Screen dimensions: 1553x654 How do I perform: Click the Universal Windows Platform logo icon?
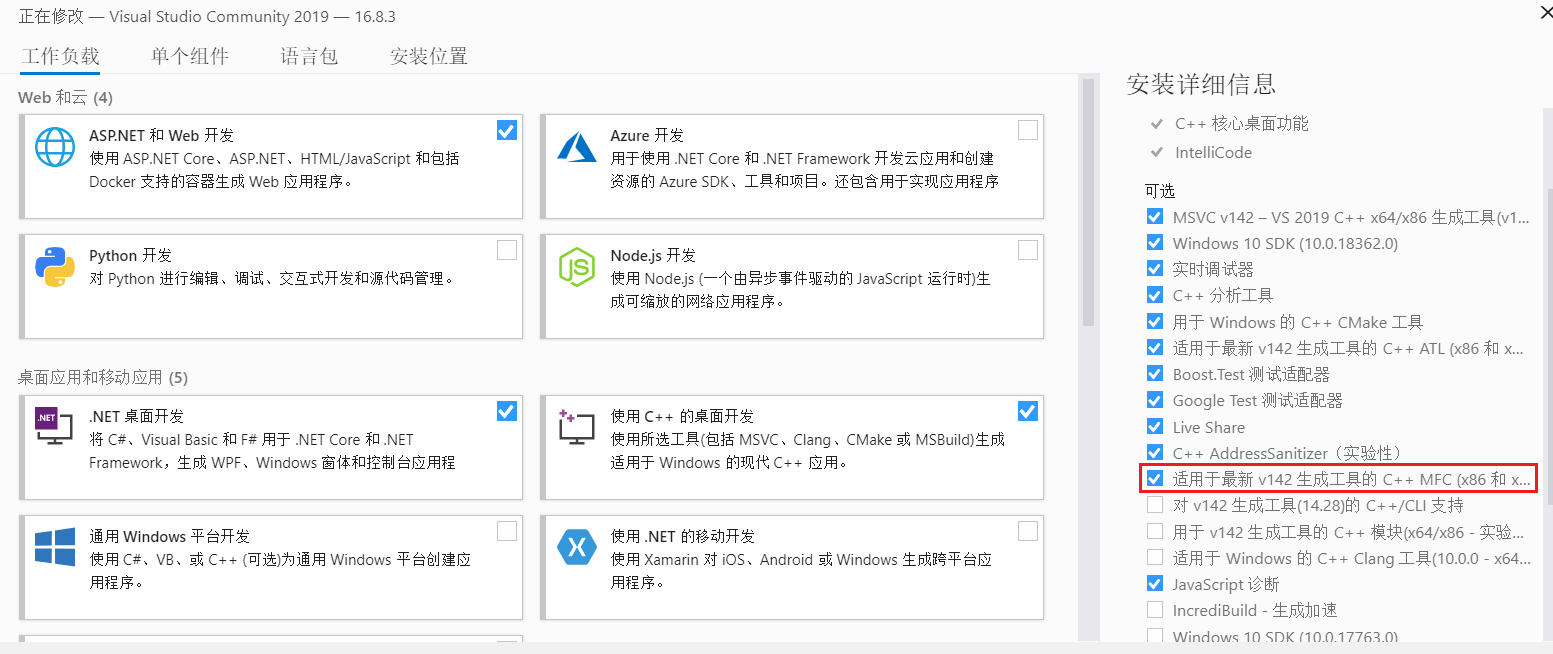pyautogui.click(x=55, y=547)
